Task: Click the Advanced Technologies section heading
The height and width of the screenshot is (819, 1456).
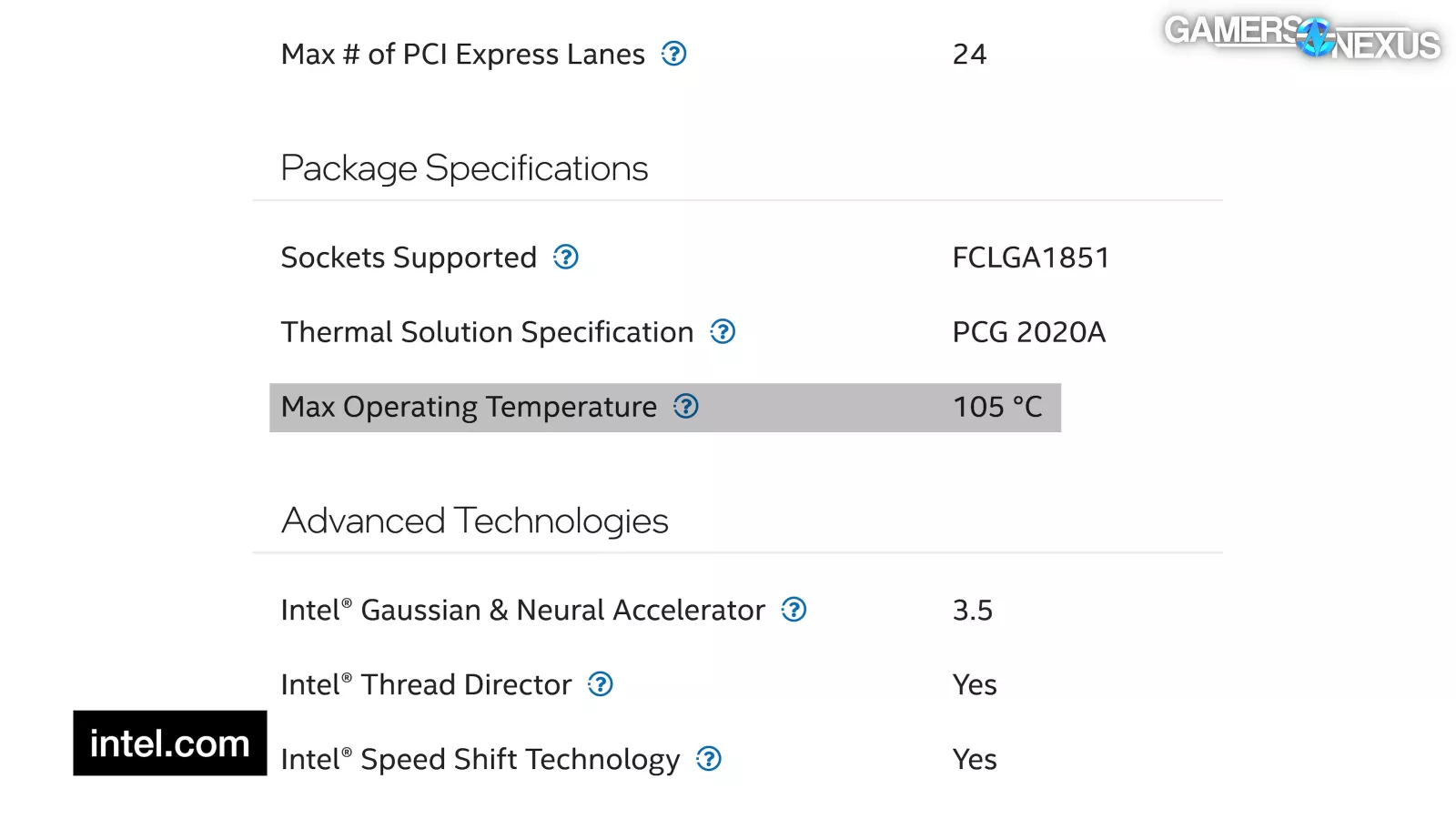Action: pos(474,521)
